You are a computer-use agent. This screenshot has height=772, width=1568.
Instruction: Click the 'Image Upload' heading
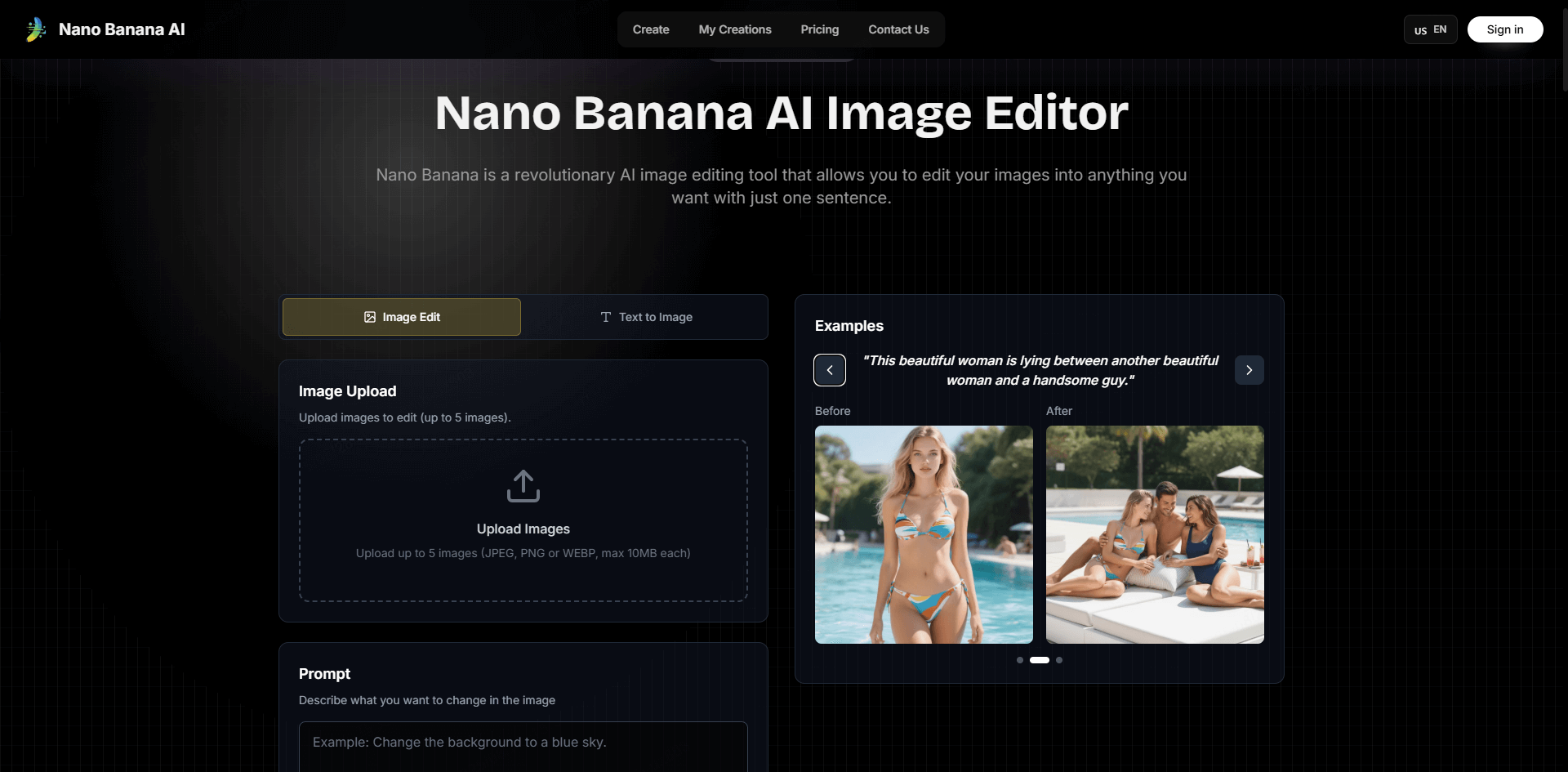pyautogui.click(x=348, y=391)
